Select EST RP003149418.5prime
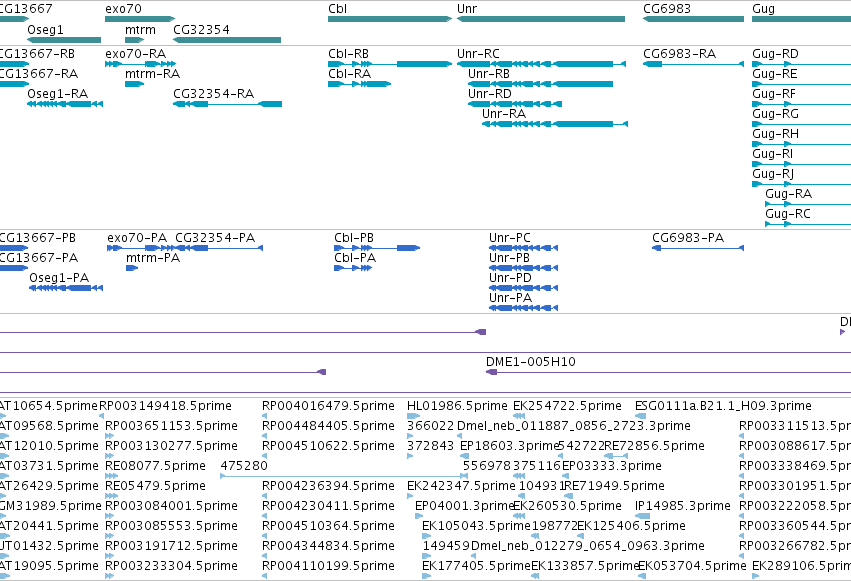The width and height of the screenshot is (851, 581). tap(101, 416)
